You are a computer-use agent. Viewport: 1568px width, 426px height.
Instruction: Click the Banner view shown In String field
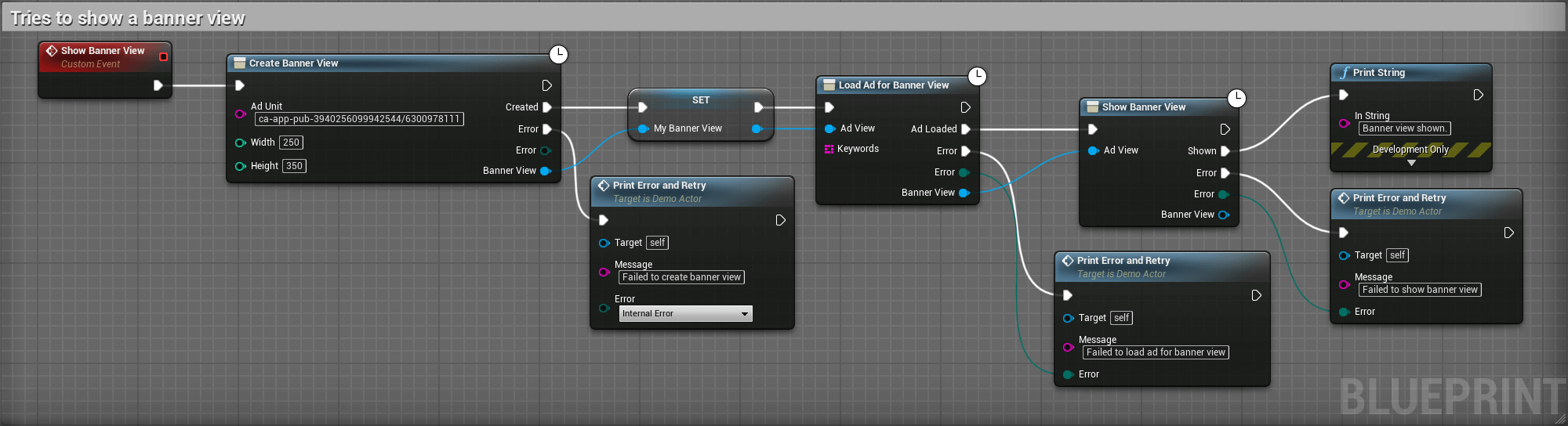tap(1405, 128)
